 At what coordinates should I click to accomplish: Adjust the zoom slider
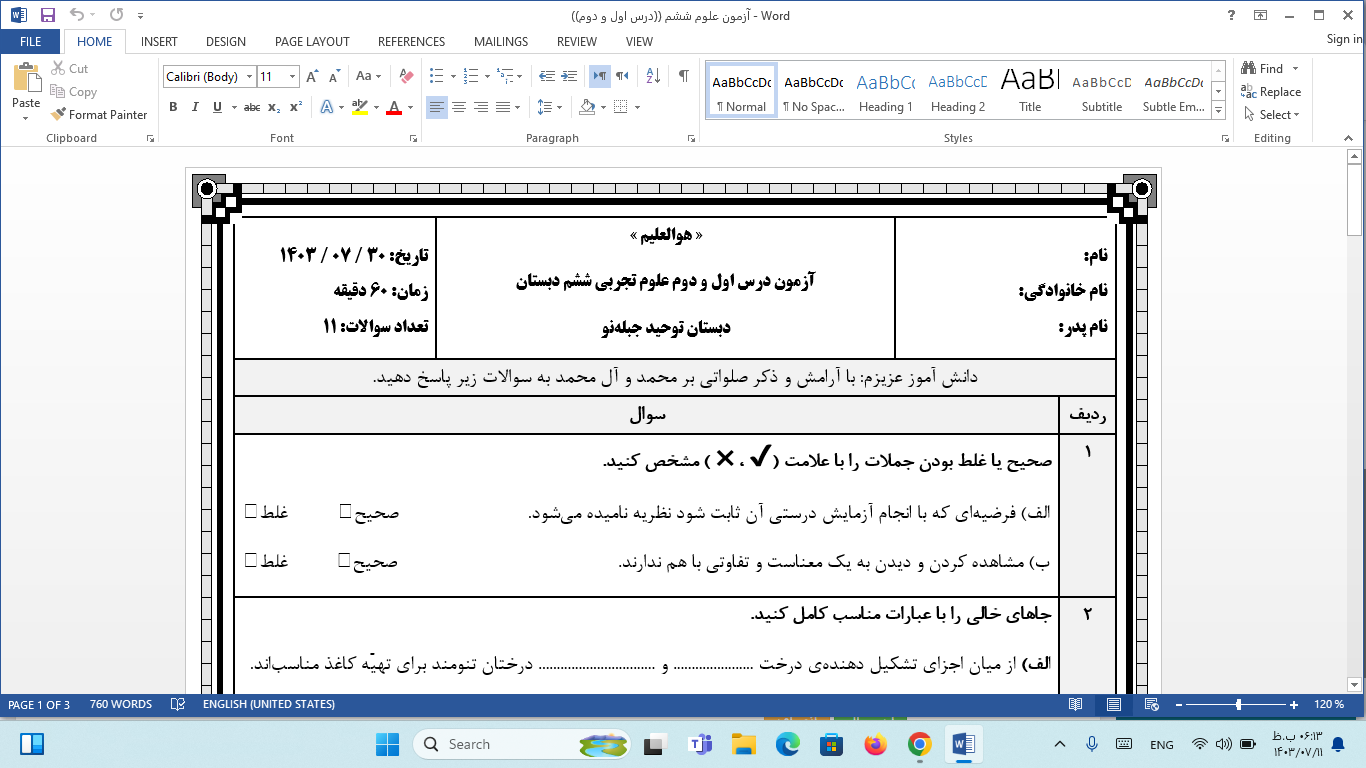[1239, 705]
